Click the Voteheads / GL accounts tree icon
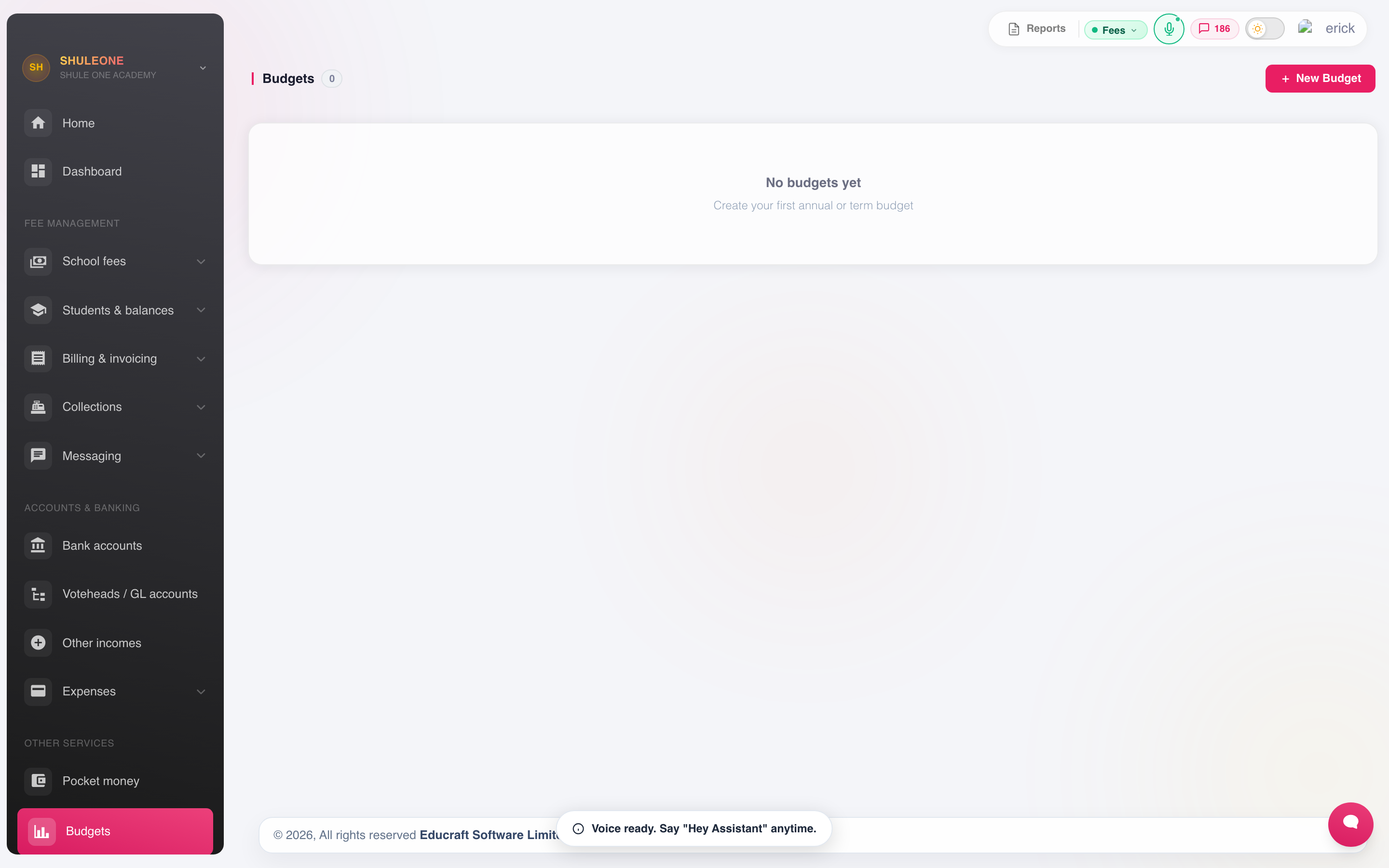This screenshot has width=1389, height=868. click(38, 594)
